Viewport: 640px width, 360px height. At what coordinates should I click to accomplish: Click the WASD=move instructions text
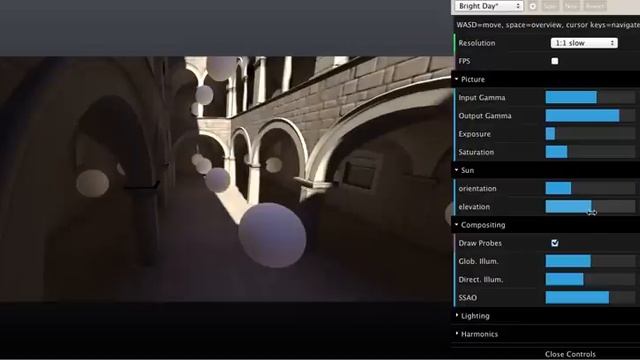pos(548,25)
